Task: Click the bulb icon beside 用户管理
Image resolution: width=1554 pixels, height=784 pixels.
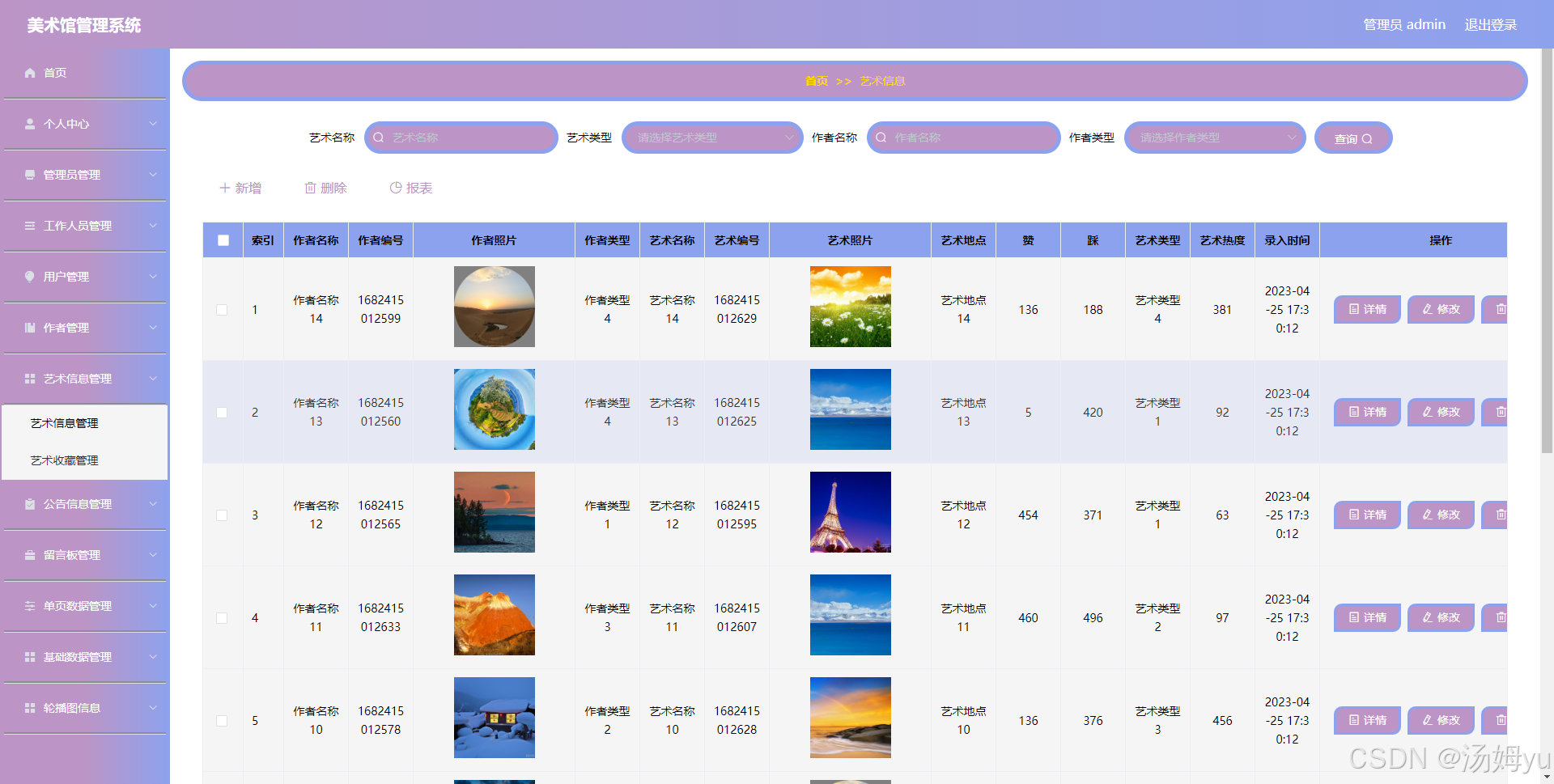Action: tap(30, 277)
